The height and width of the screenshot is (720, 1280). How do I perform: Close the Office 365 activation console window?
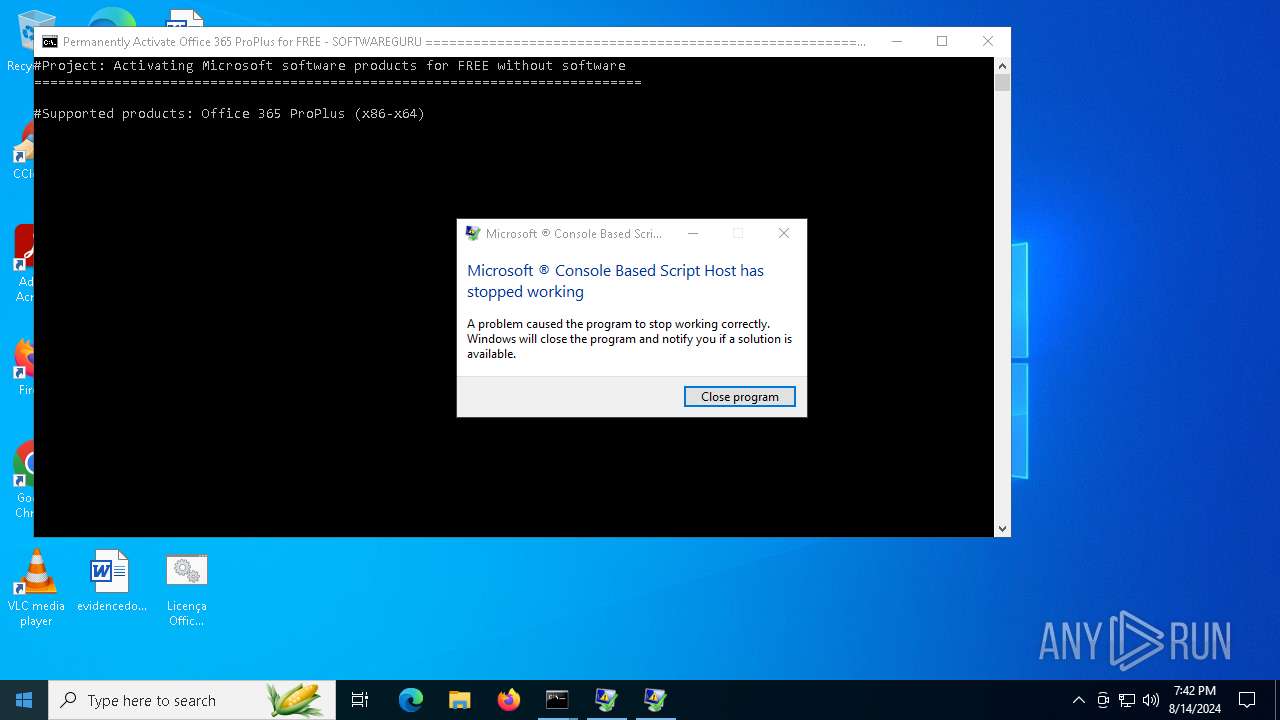pos(988,41)
